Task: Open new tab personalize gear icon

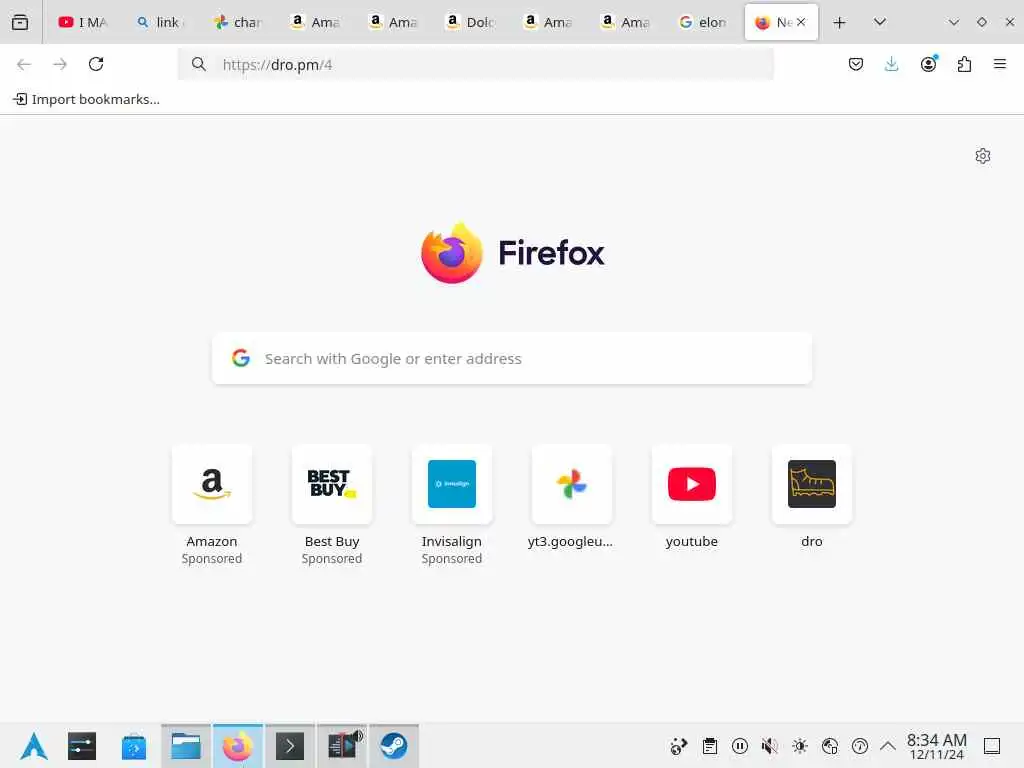Action: coord(983,156)
